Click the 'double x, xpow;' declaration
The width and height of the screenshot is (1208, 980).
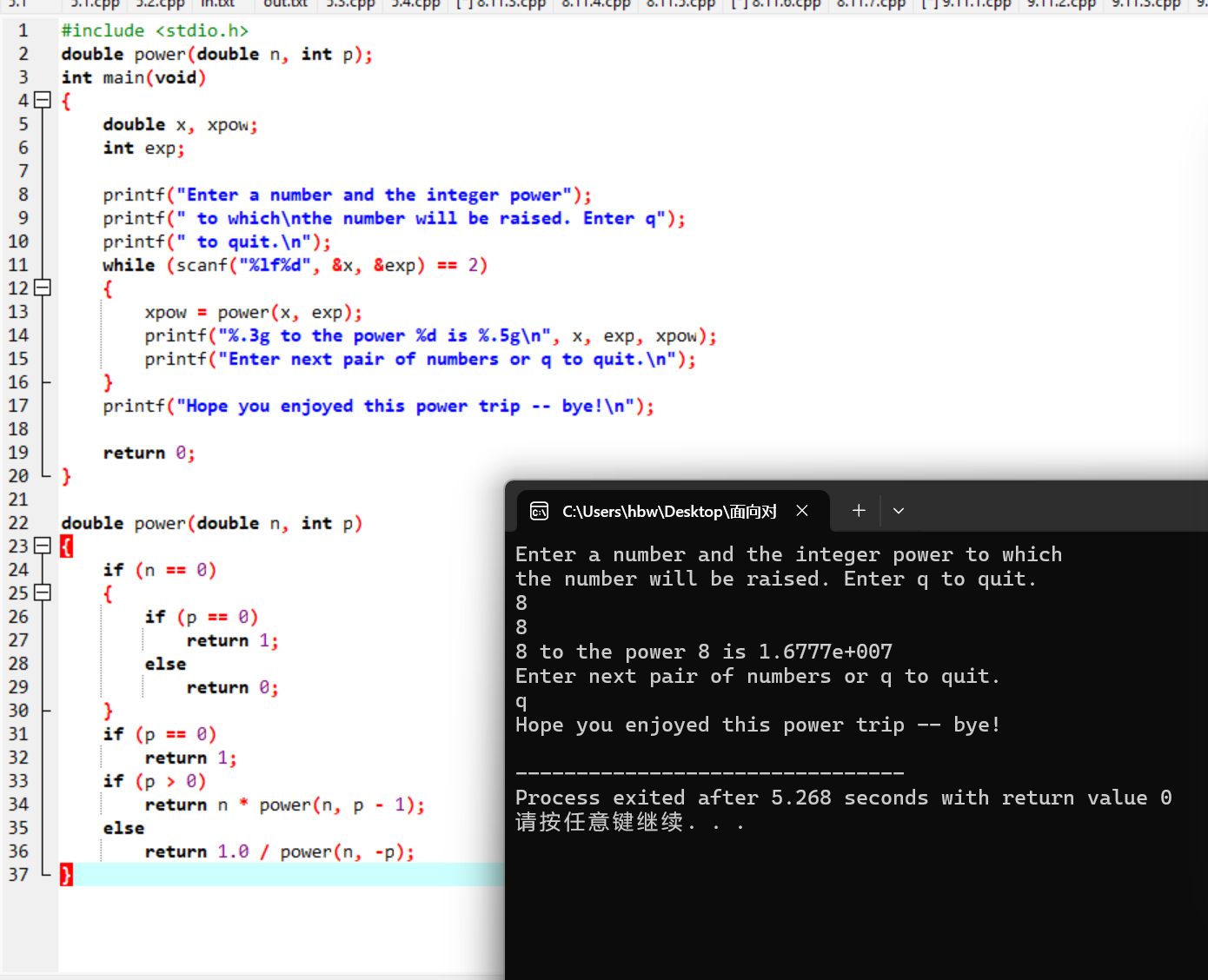180,124
